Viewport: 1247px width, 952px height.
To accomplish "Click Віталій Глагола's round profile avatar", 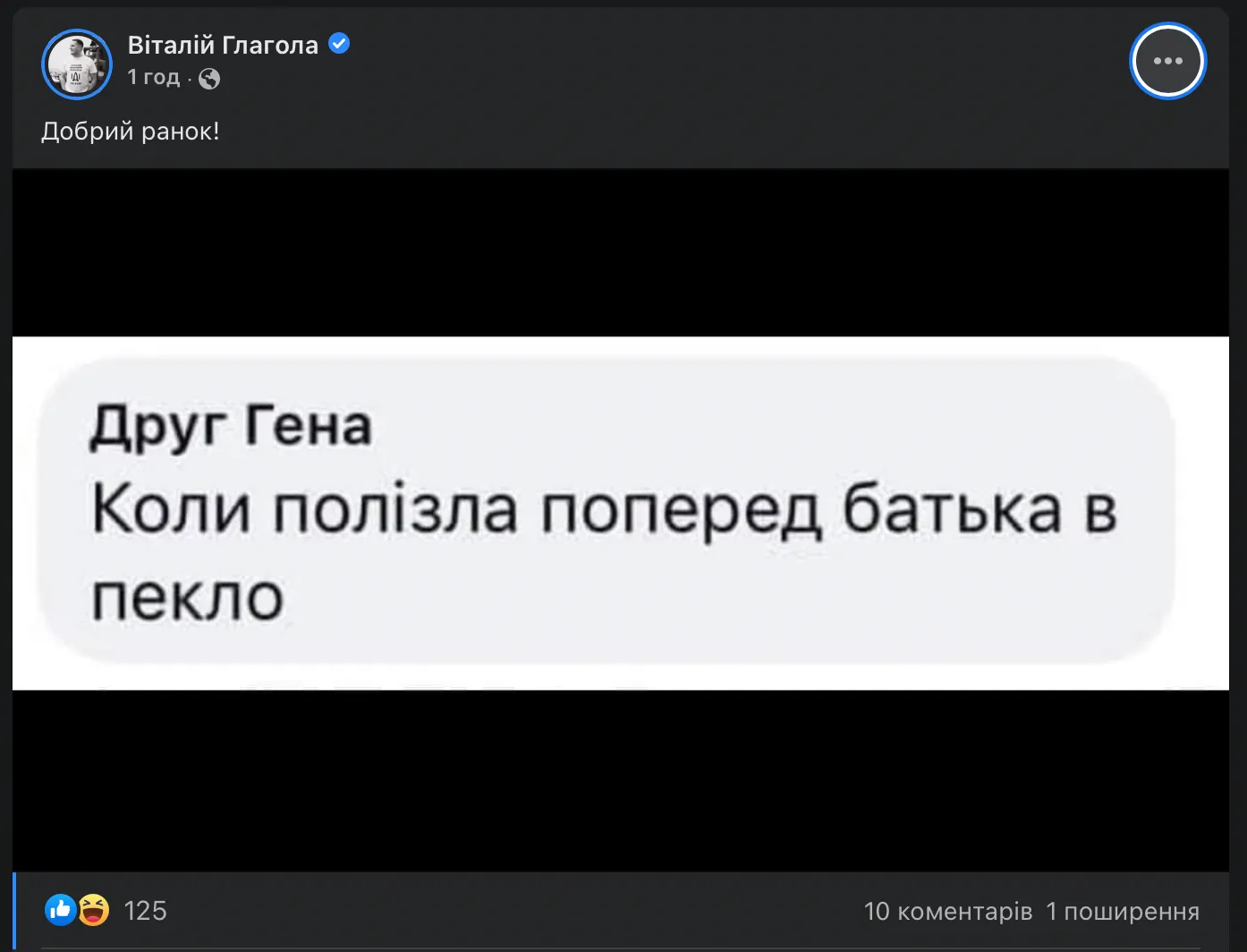I will [x=77, y=64].
